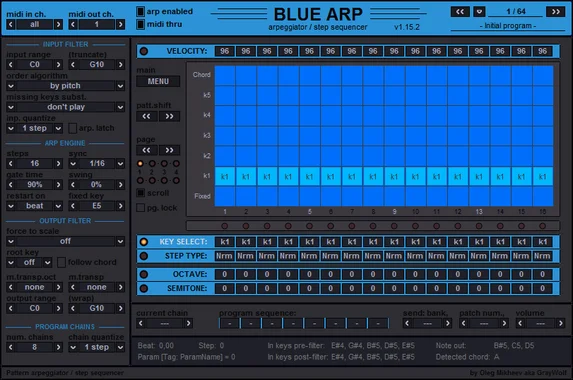Increase gate time 90% with right arrow

58,185
